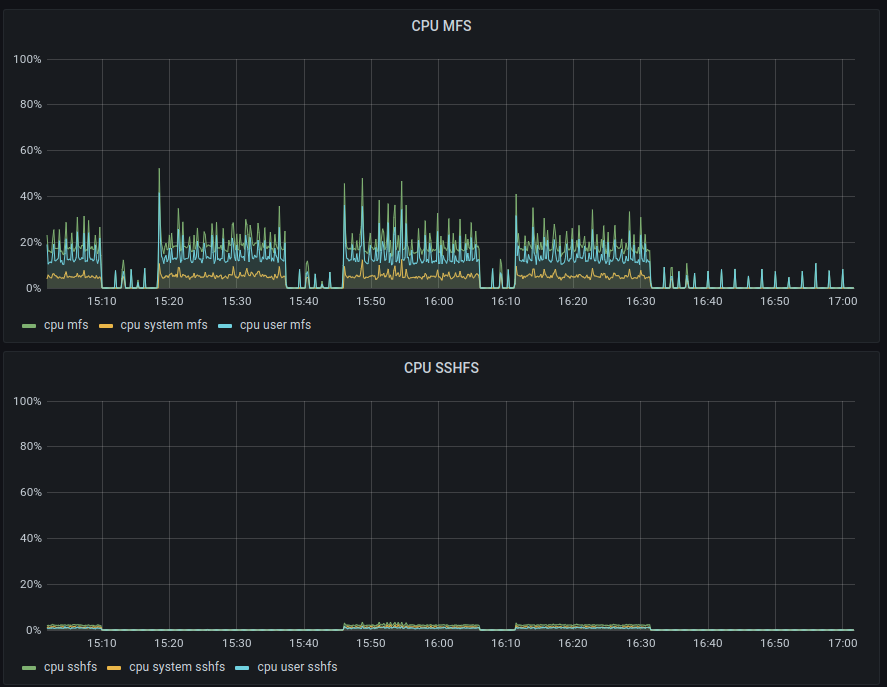887x687 pixels.
Task: Select the 'cpu user sshfs' legend label
Action: [x=297, y=667]
